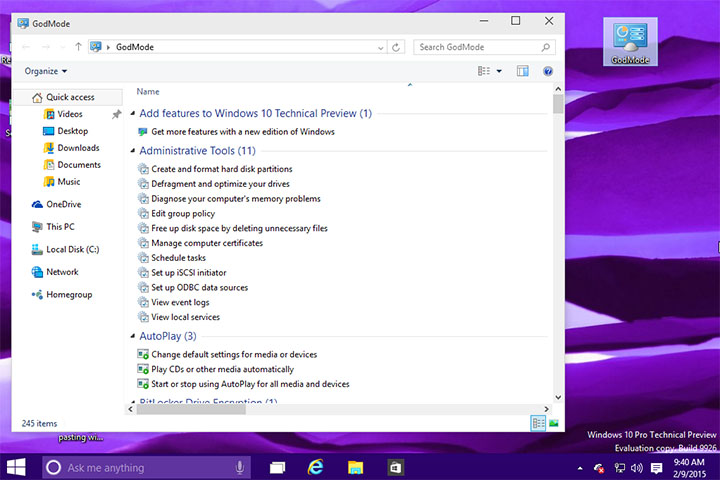The image size is (720, 480).
Task: Open the Organize menu
Action: pyautogui.click(x=46, y=71)
